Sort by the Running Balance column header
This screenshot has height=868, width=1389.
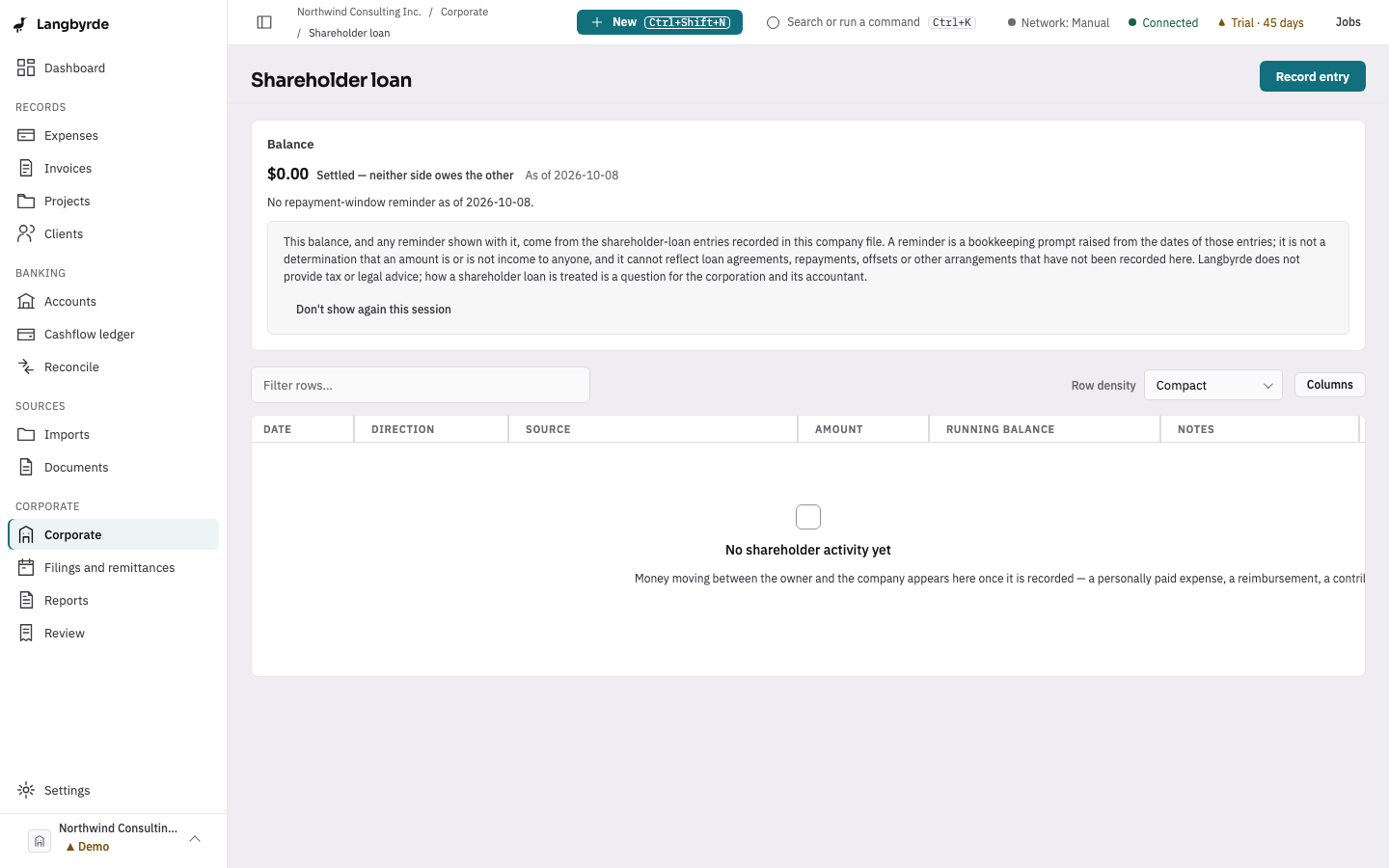[1045, 429]
